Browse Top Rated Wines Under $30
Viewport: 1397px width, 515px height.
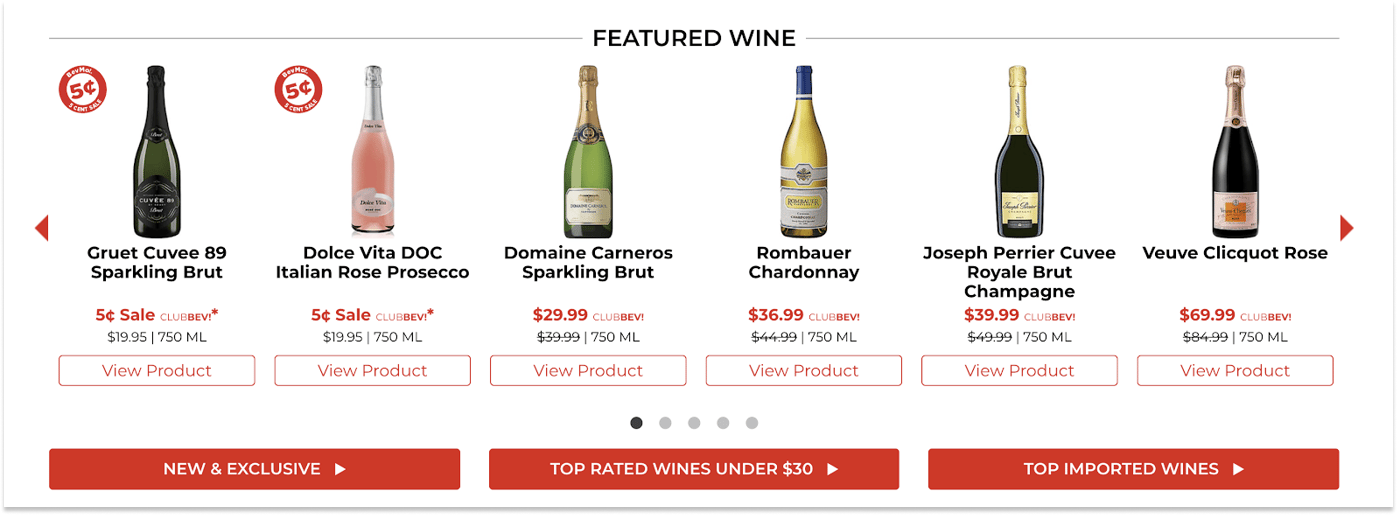pos(693,469)
